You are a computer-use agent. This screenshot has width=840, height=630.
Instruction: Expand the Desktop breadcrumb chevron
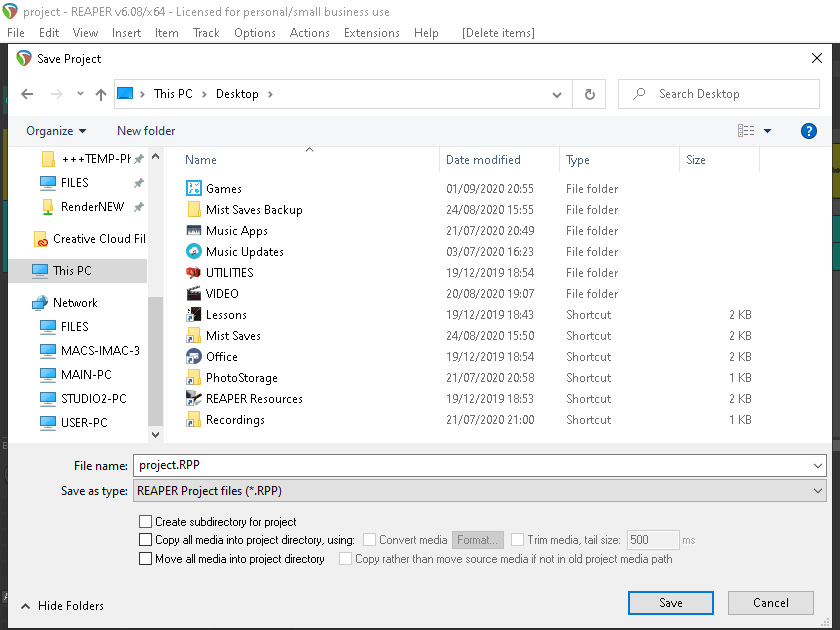tap(270, 94)
